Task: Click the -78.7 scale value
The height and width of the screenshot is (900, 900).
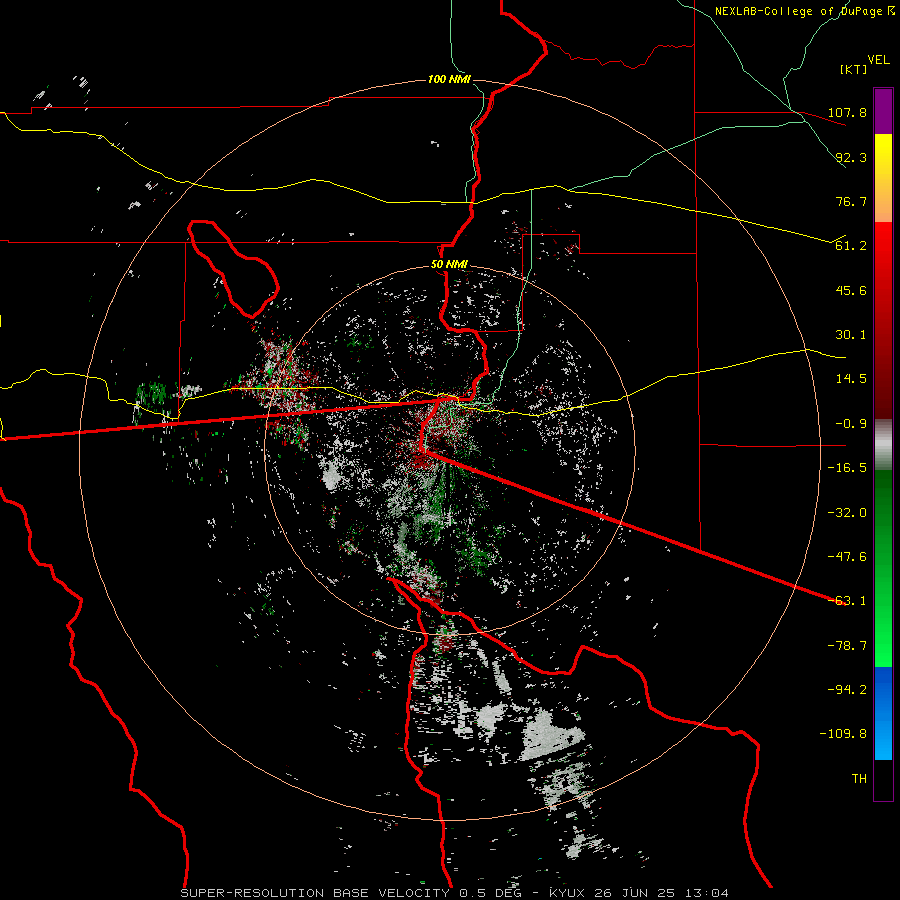Action: (x=847, y=646)
